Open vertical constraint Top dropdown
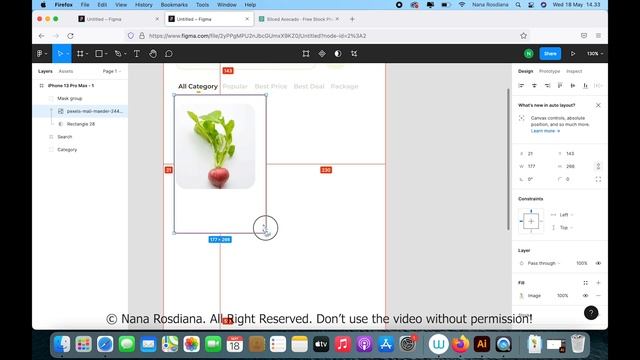The width and height of the screenshot is (640, 360). (567, 228)
